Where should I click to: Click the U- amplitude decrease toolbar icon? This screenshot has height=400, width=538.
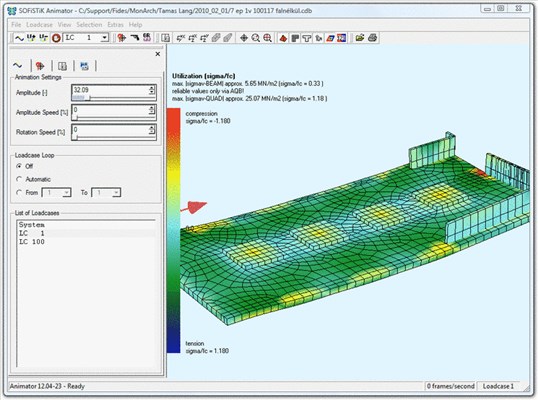coord(44,38)
